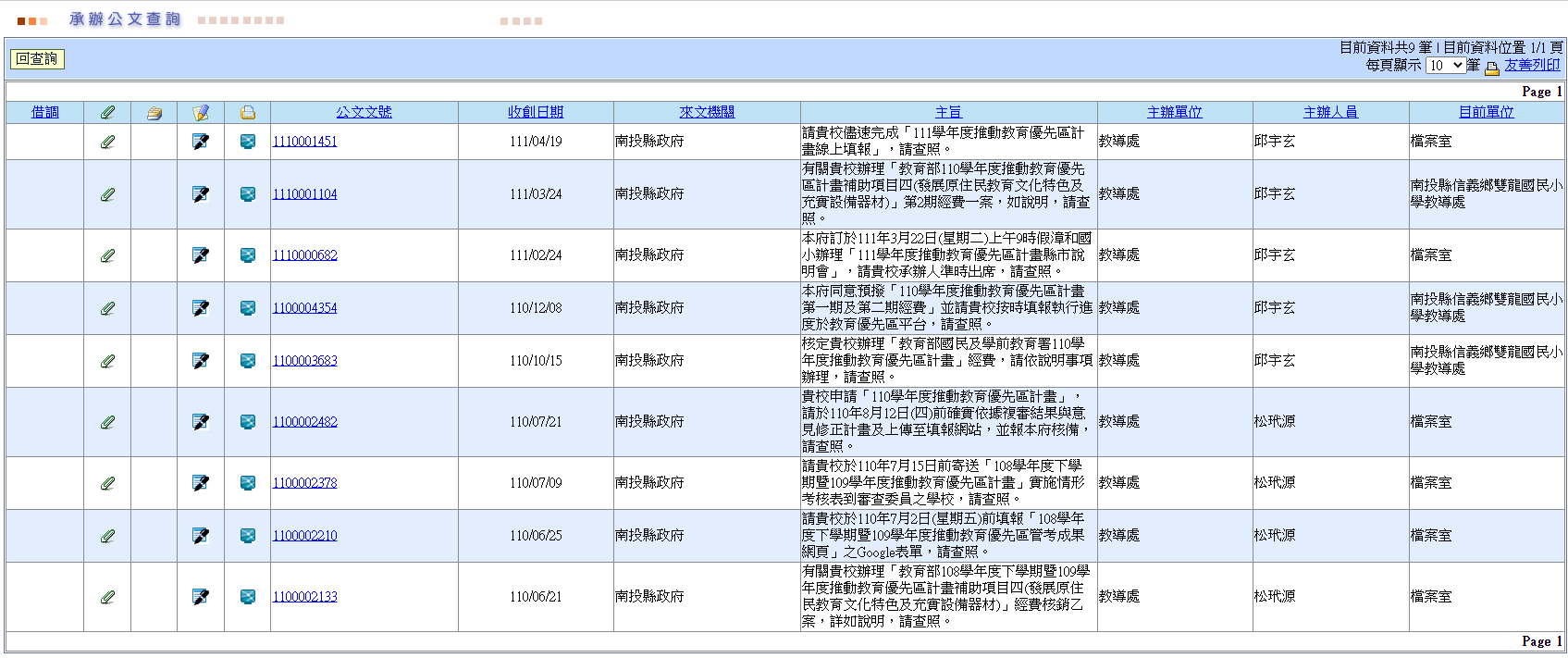Click the 回查詢 button
The height and width of the screenshot is (658, 1568).
coord(37,59)
